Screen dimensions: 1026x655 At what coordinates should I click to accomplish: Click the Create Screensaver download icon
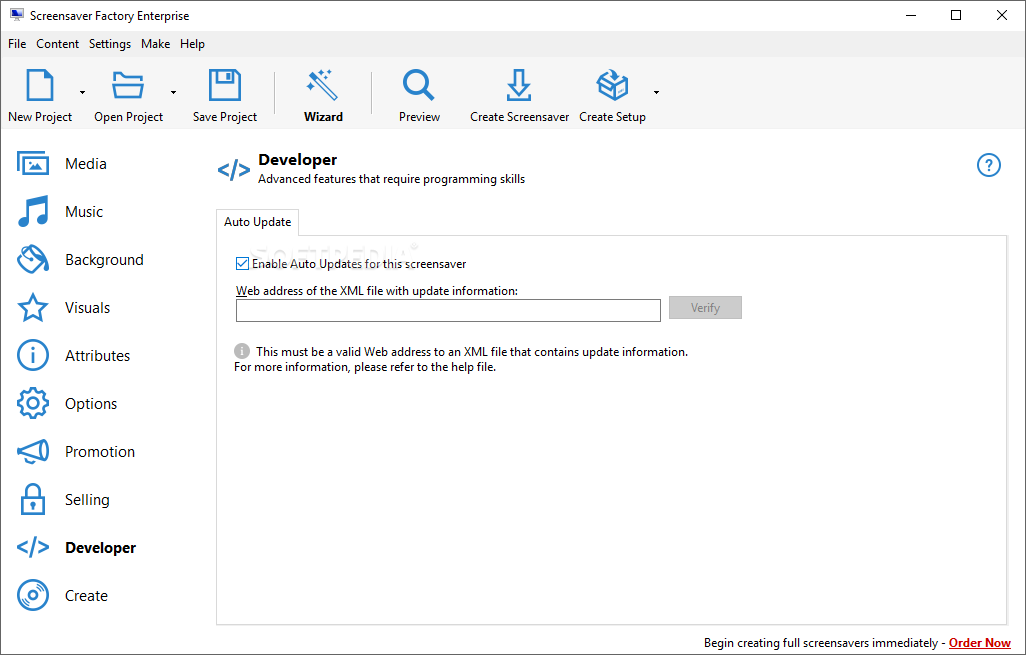tap(519, 84)
